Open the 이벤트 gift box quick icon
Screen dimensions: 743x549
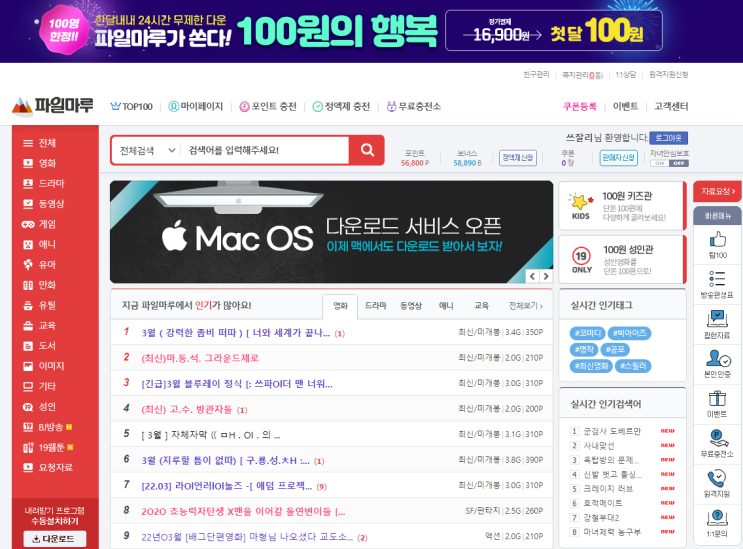click(717, 404)
